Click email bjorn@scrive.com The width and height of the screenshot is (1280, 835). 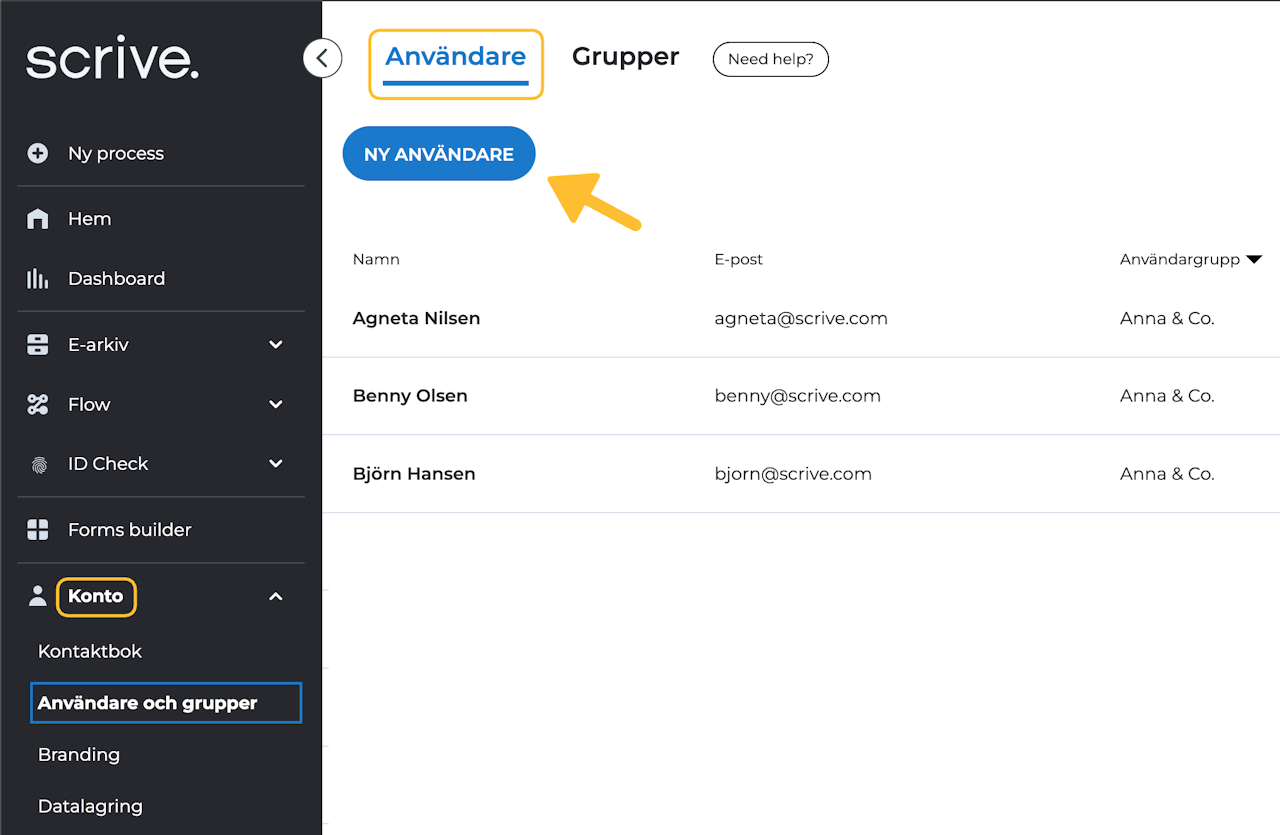click(793, 474)
